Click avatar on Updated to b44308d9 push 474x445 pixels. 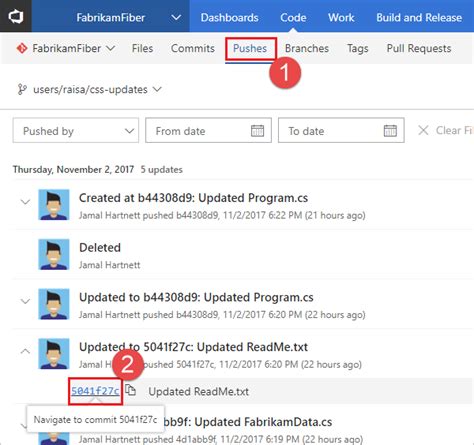pos(54,304)
